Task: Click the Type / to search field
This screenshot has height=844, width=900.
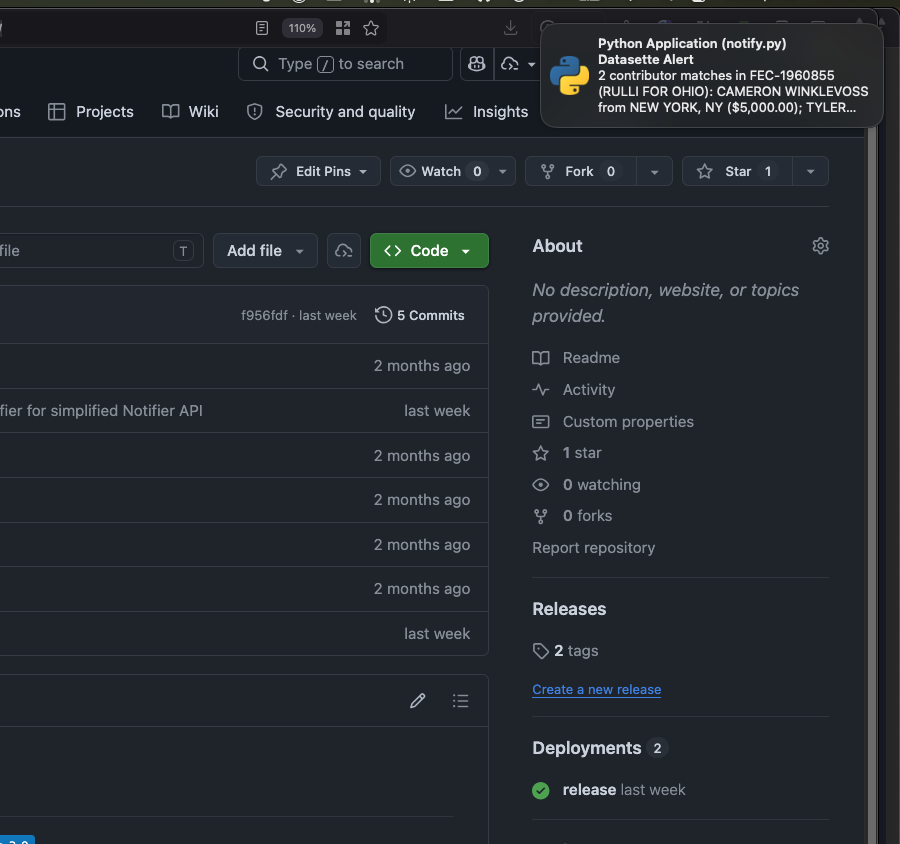Action: tap(345, 64)
